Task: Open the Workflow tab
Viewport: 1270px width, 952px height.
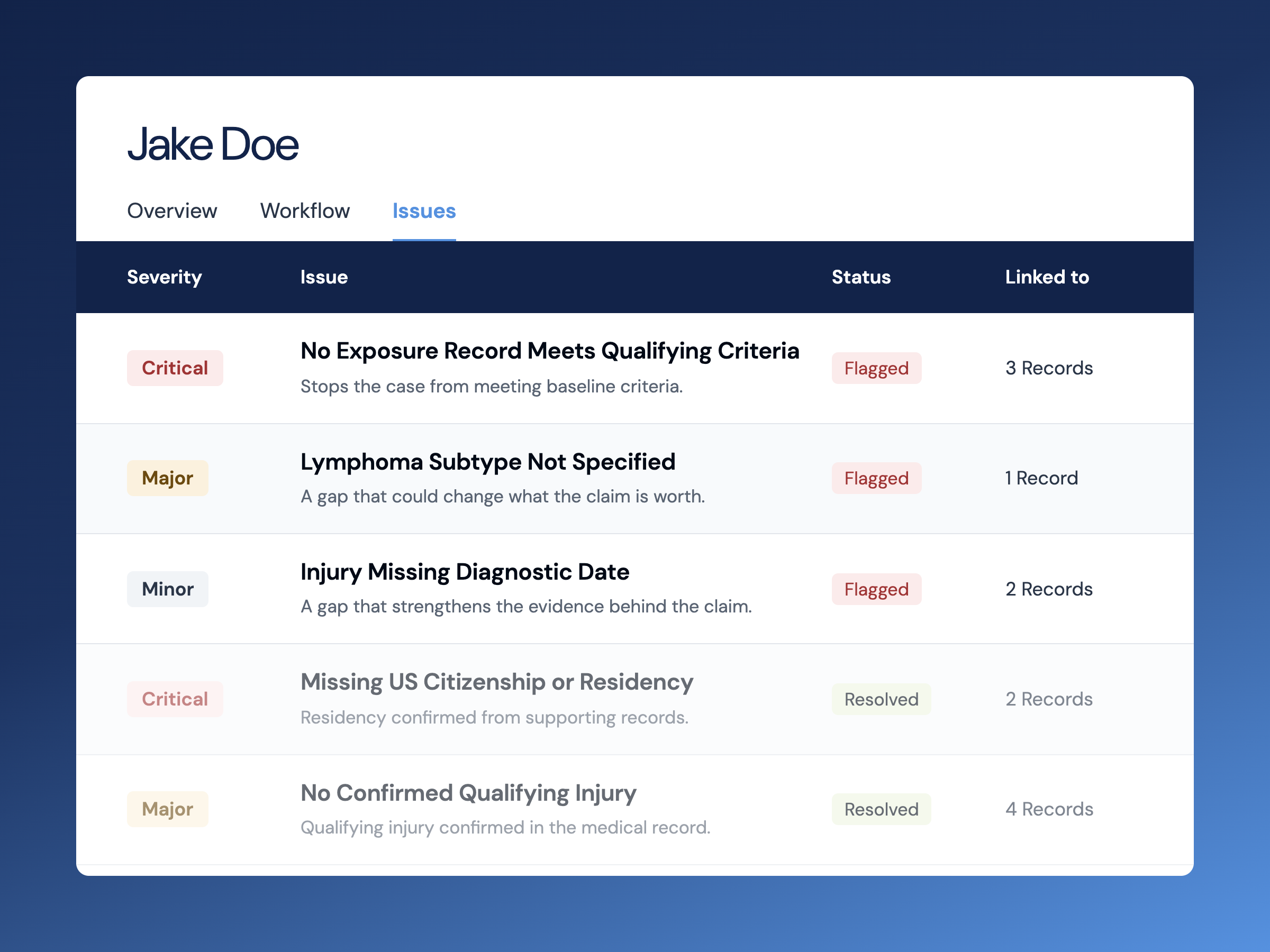Action: [305, 210]
